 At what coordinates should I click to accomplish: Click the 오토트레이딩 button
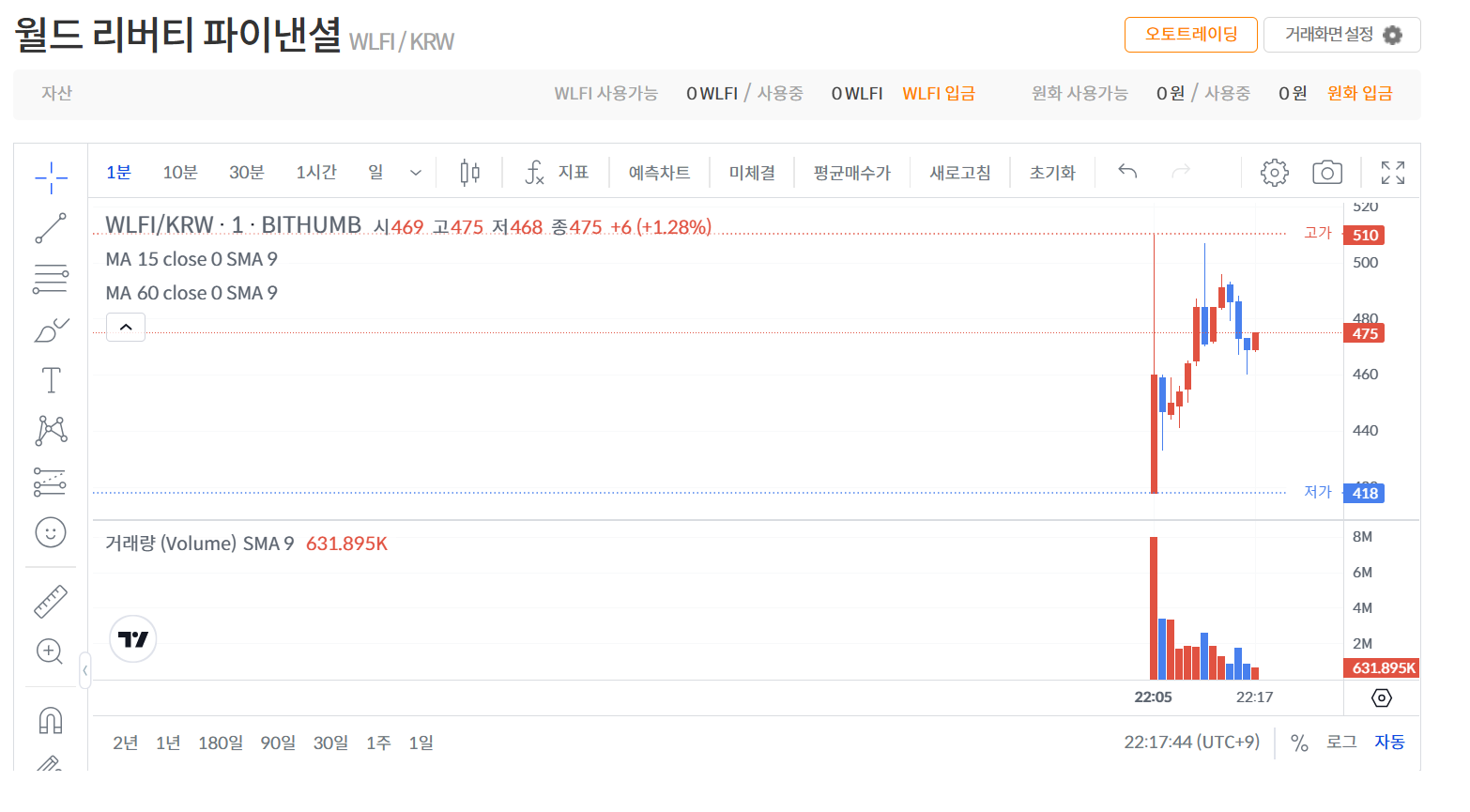1191,35
